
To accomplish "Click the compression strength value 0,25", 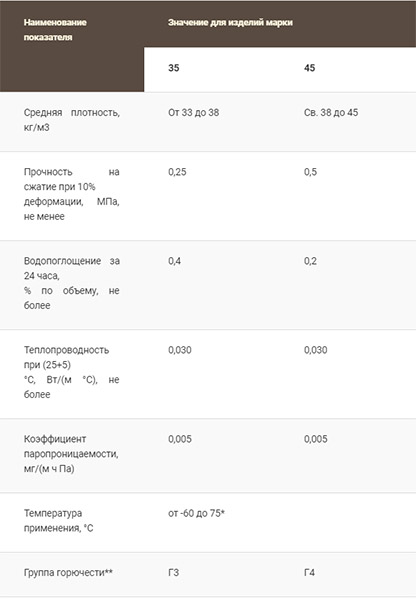I will click(177, 172).
